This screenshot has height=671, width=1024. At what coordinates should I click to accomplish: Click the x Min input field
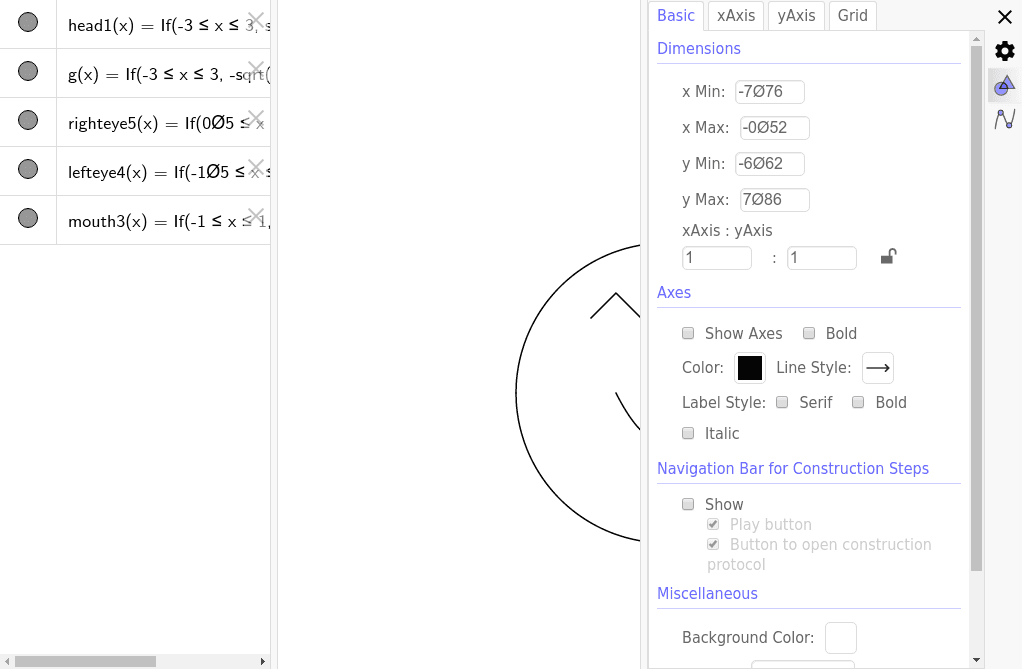point(769,92)
